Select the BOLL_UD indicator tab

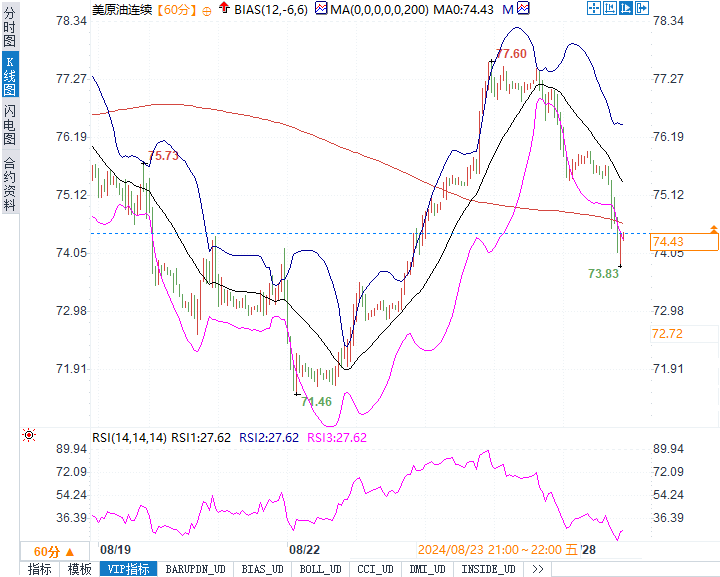point(320,569)
